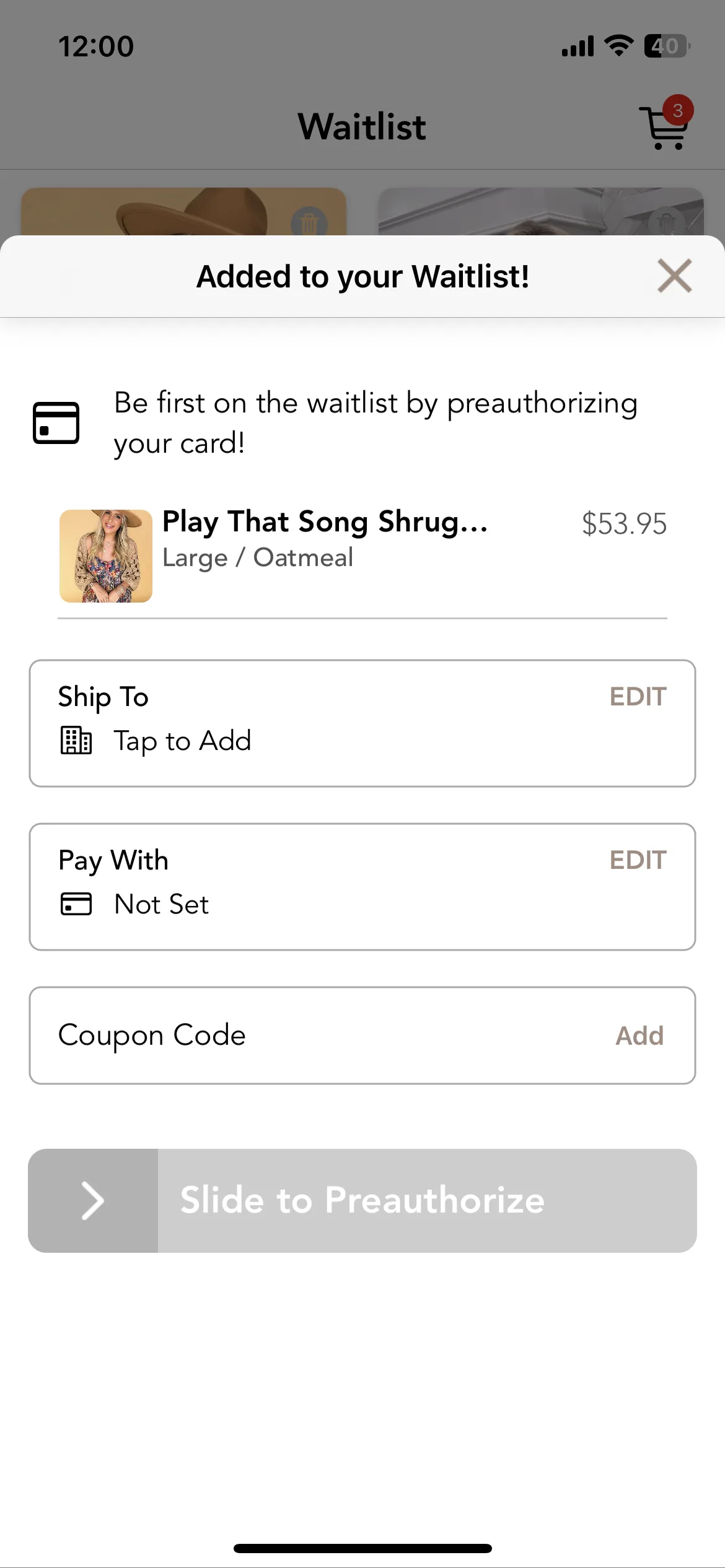Tap to Add shipping address
Screen dimensions: 725x1568
[183, 741]
